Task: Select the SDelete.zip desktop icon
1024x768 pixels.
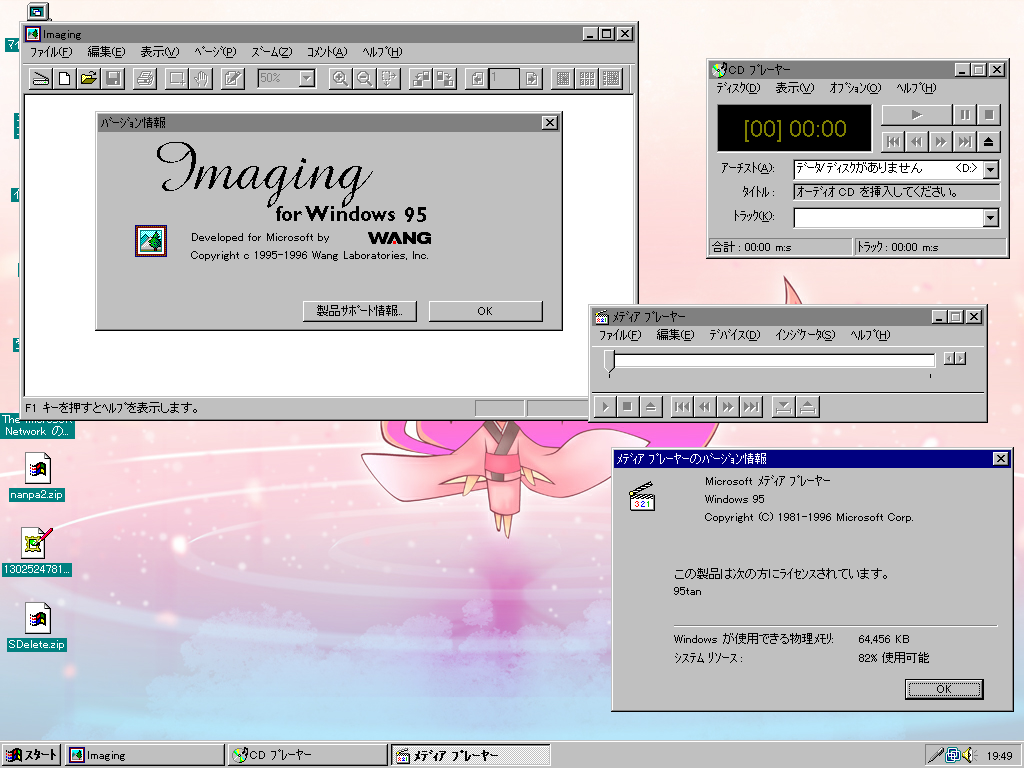Action: click(x=37, y=627)
